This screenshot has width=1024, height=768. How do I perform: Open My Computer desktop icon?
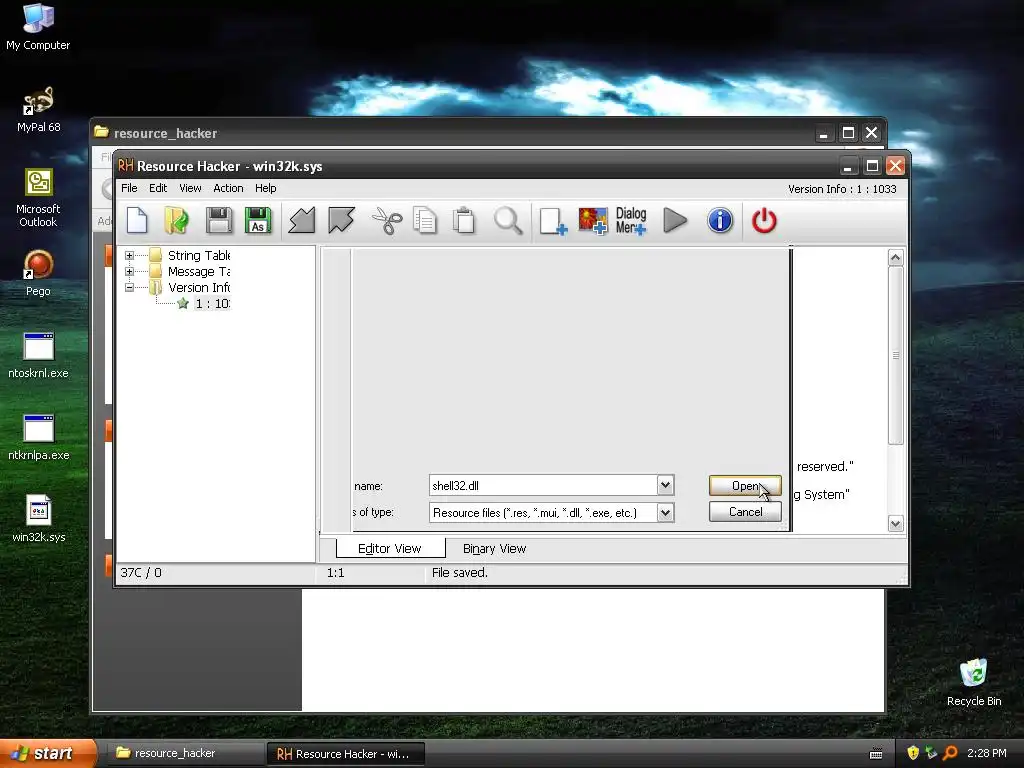pyautogui.click(x=38, y=27)
